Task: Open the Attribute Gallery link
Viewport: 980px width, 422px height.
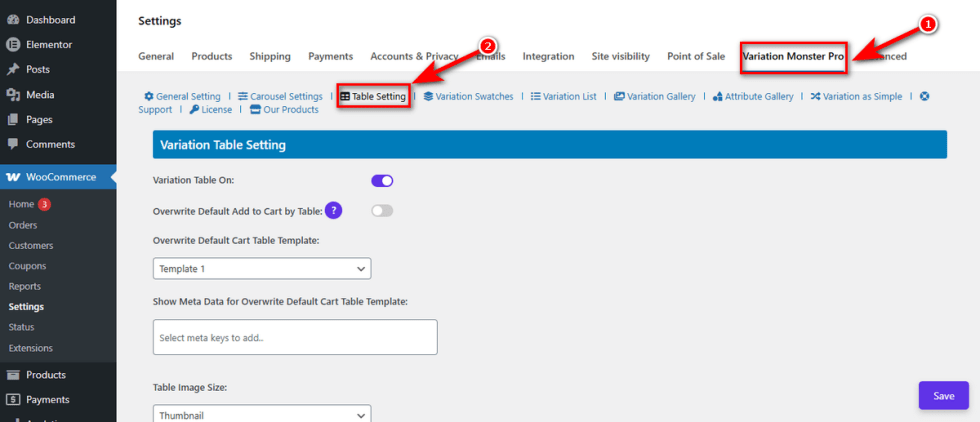Action: (x=759, y=96)
